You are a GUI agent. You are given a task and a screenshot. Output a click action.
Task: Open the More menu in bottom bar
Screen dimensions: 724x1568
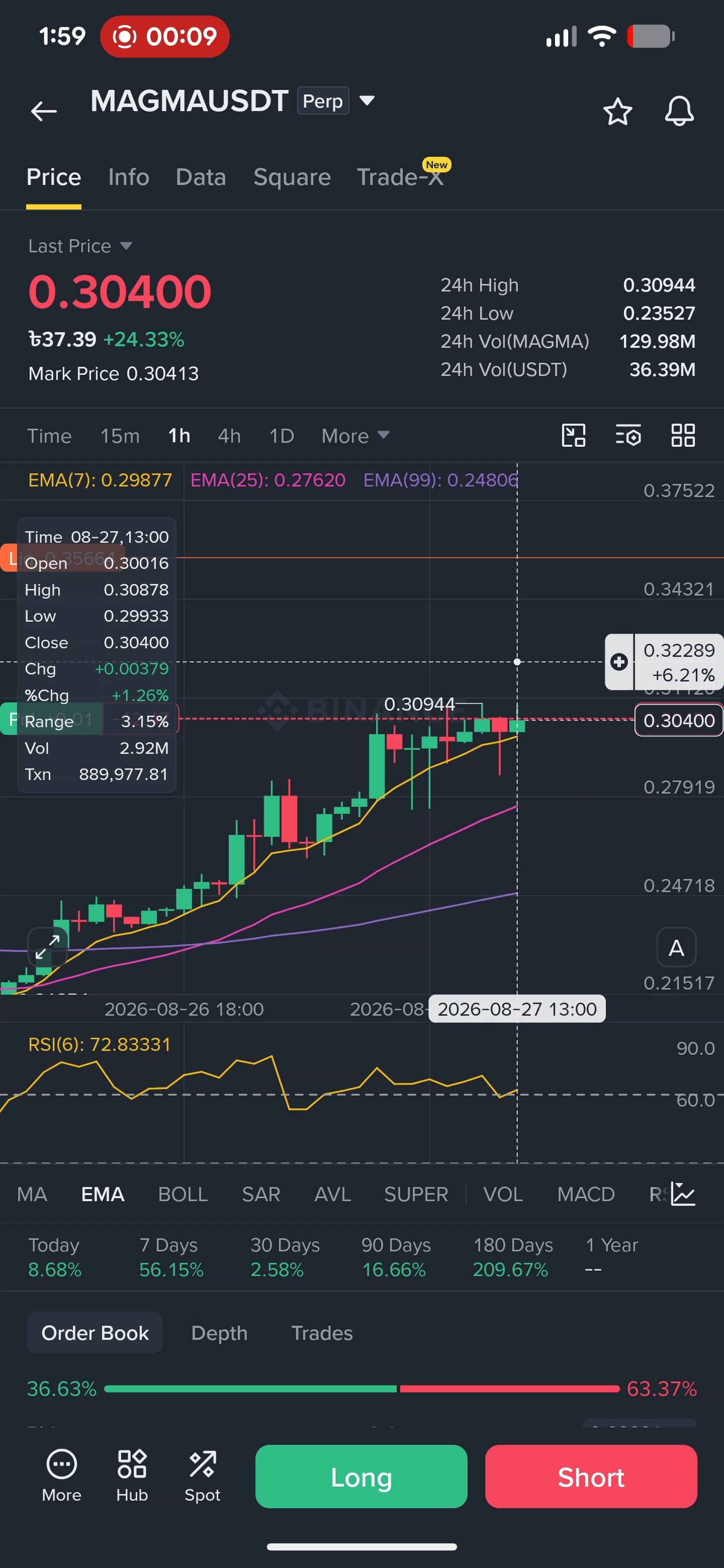(x=61, y=1476)
